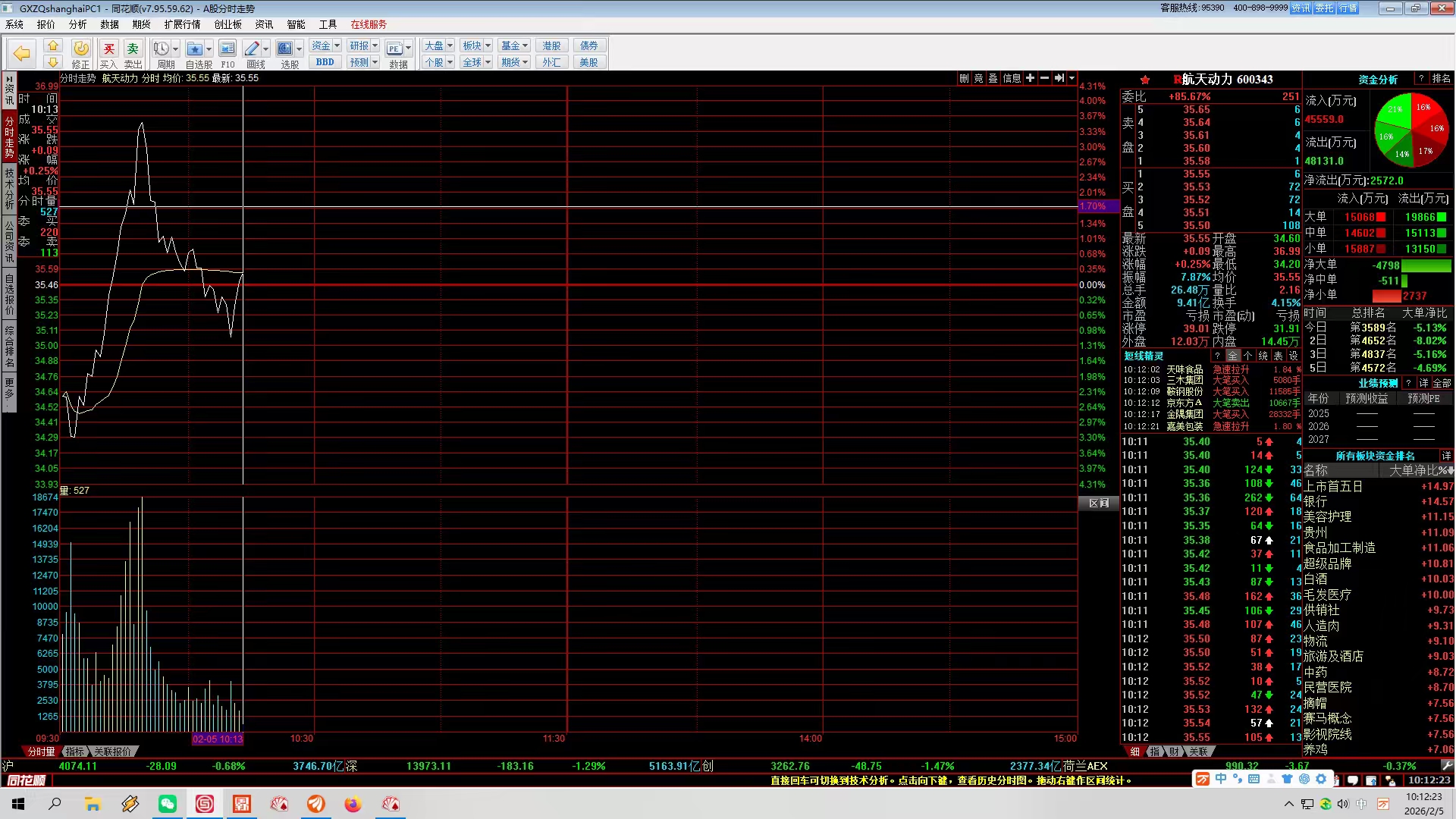Click the yellow back arrow icon

(x=22, y=54)
